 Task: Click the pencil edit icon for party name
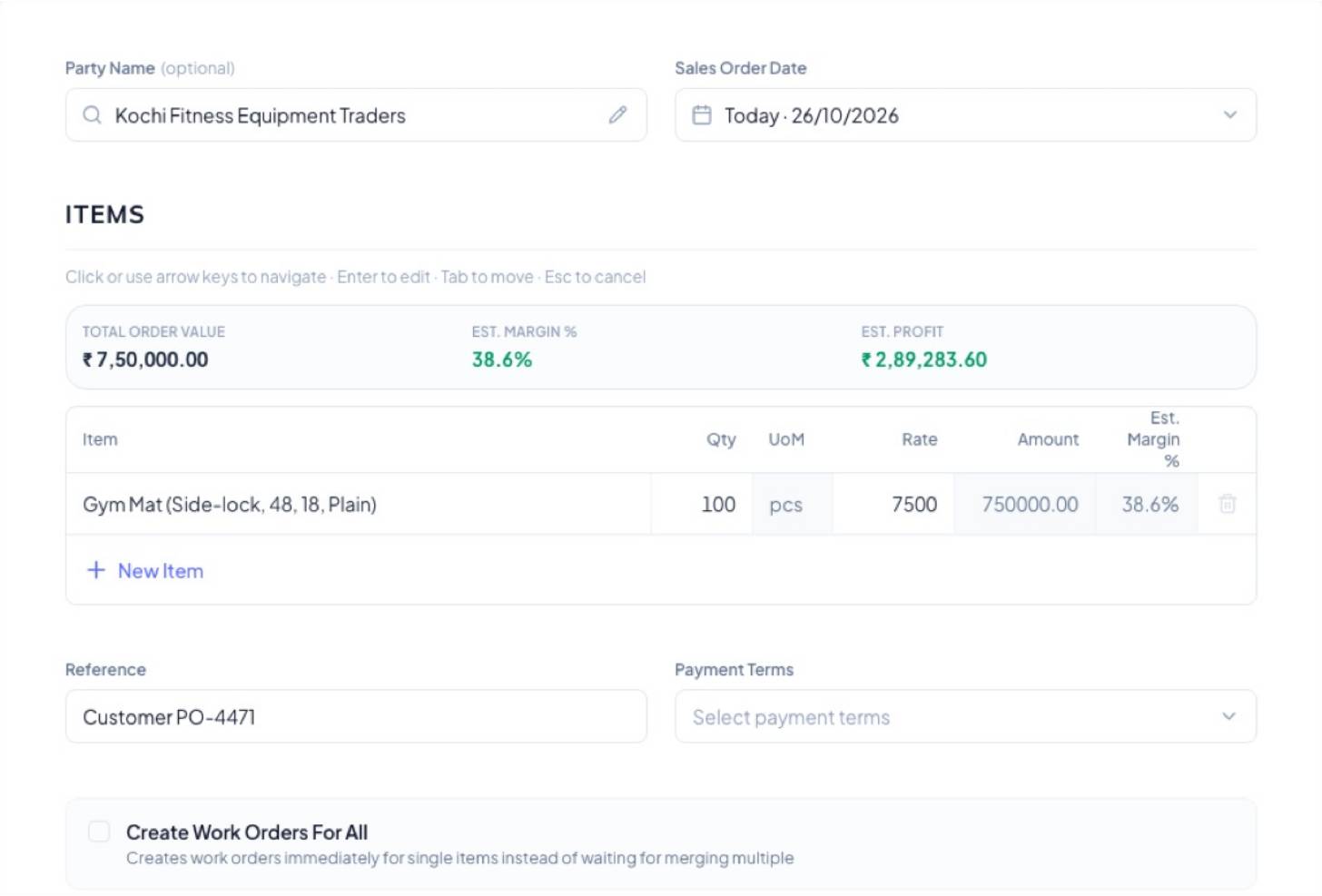[x=617, y=114]
